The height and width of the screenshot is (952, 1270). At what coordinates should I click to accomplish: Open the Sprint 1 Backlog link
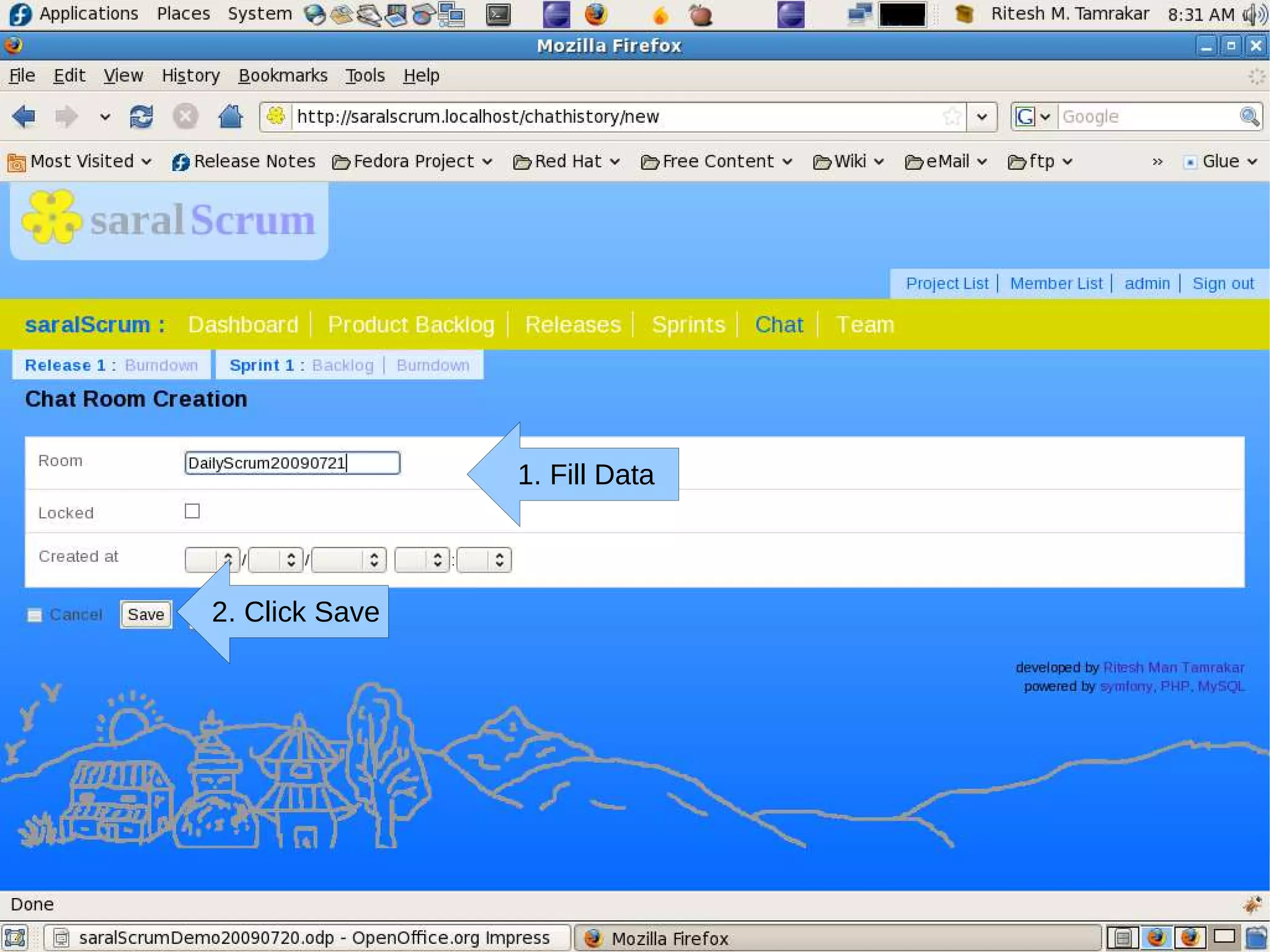click(343, 365)
